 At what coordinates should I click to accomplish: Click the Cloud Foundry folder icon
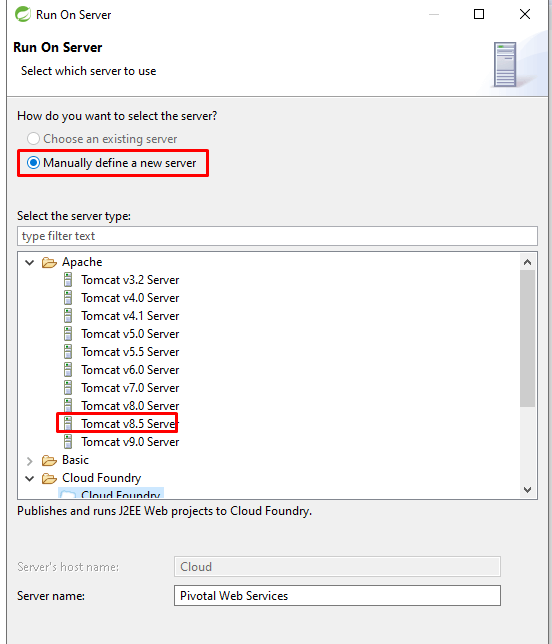(49, 478)
